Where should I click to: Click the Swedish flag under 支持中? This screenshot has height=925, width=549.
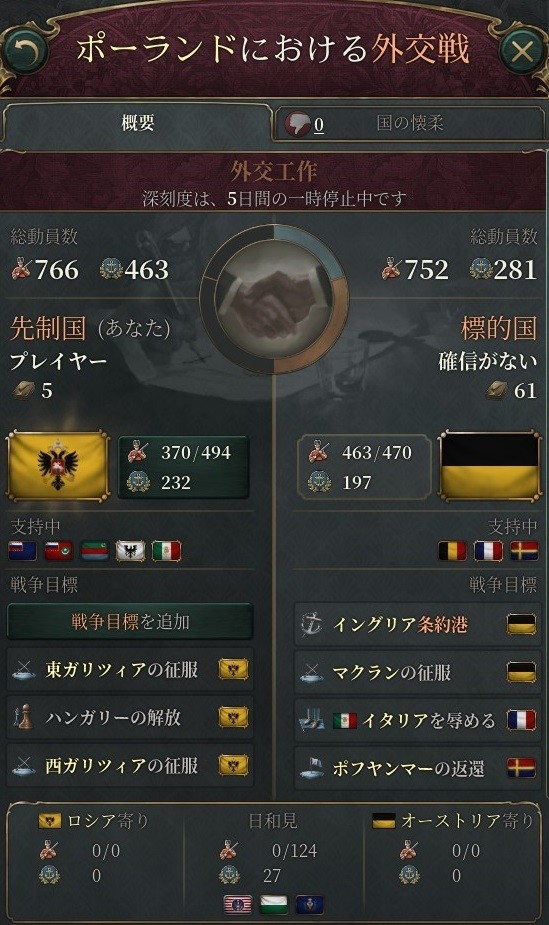[524, 551]
